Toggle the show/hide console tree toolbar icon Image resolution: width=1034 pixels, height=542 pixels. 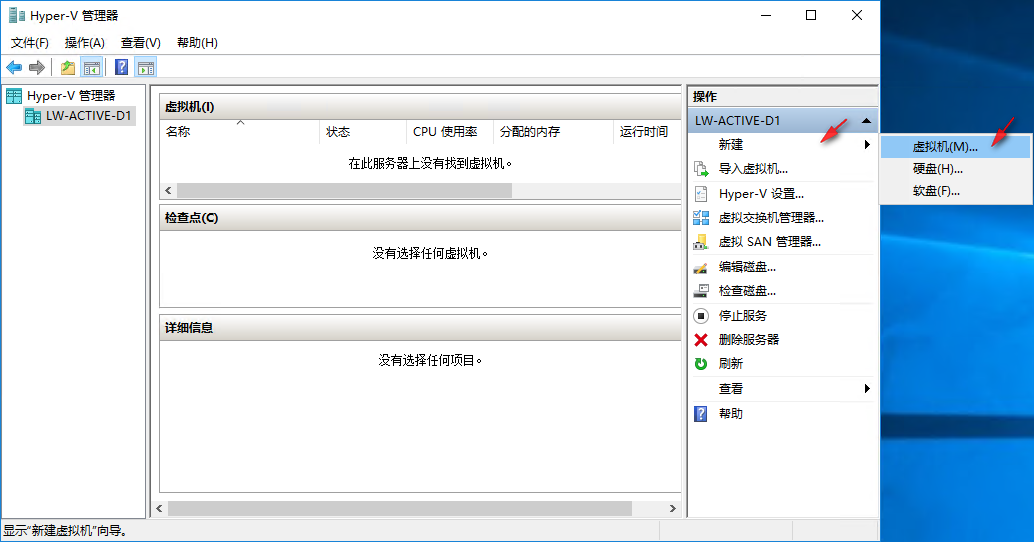(x=92, y=67)
